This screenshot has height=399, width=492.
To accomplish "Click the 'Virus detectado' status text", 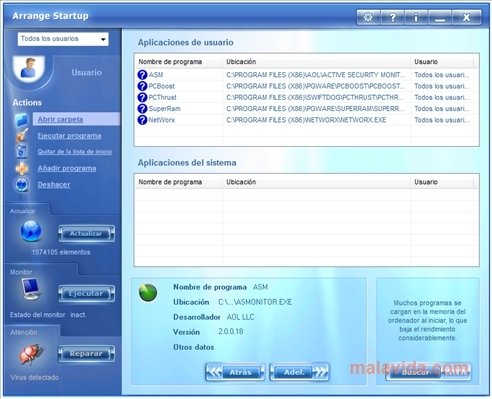I will coord(34,377).
